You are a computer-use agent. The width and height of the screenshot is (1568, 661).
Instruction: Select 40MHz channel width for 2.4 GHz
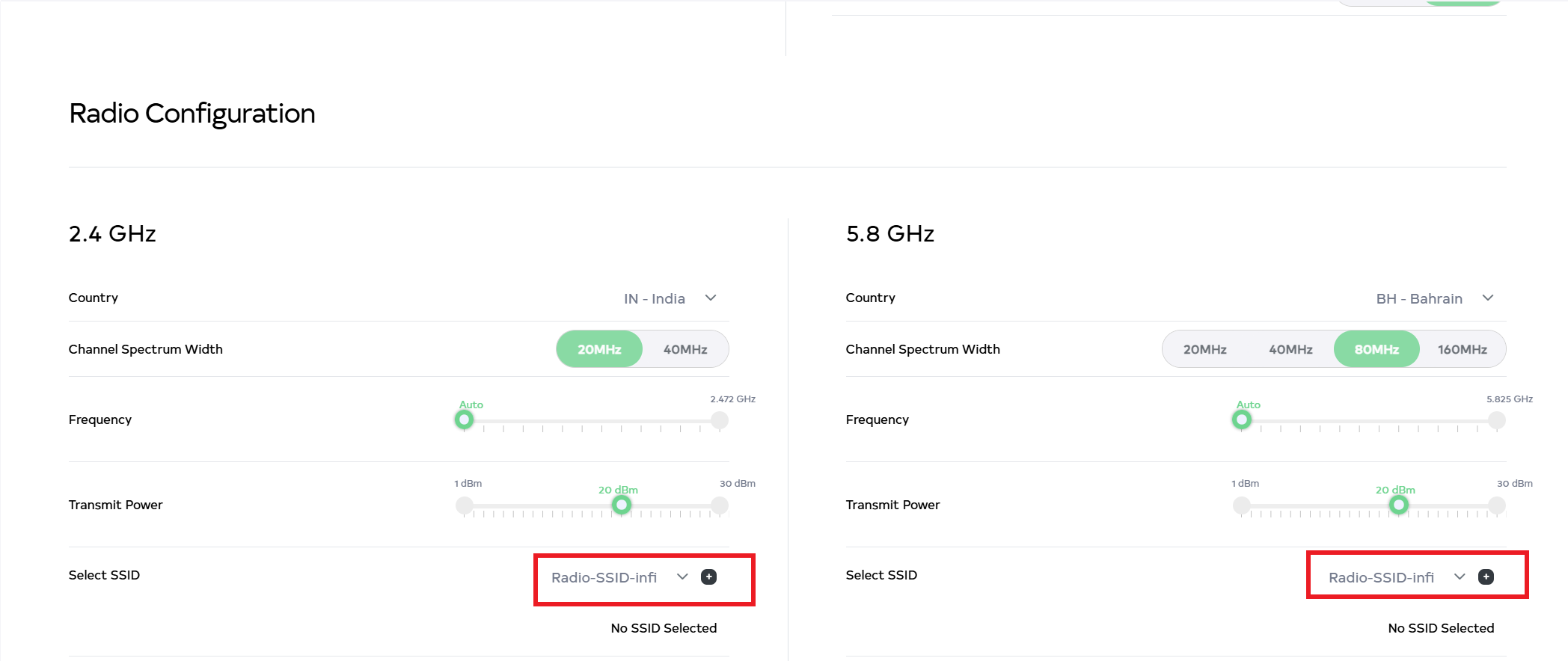[685, 349]
